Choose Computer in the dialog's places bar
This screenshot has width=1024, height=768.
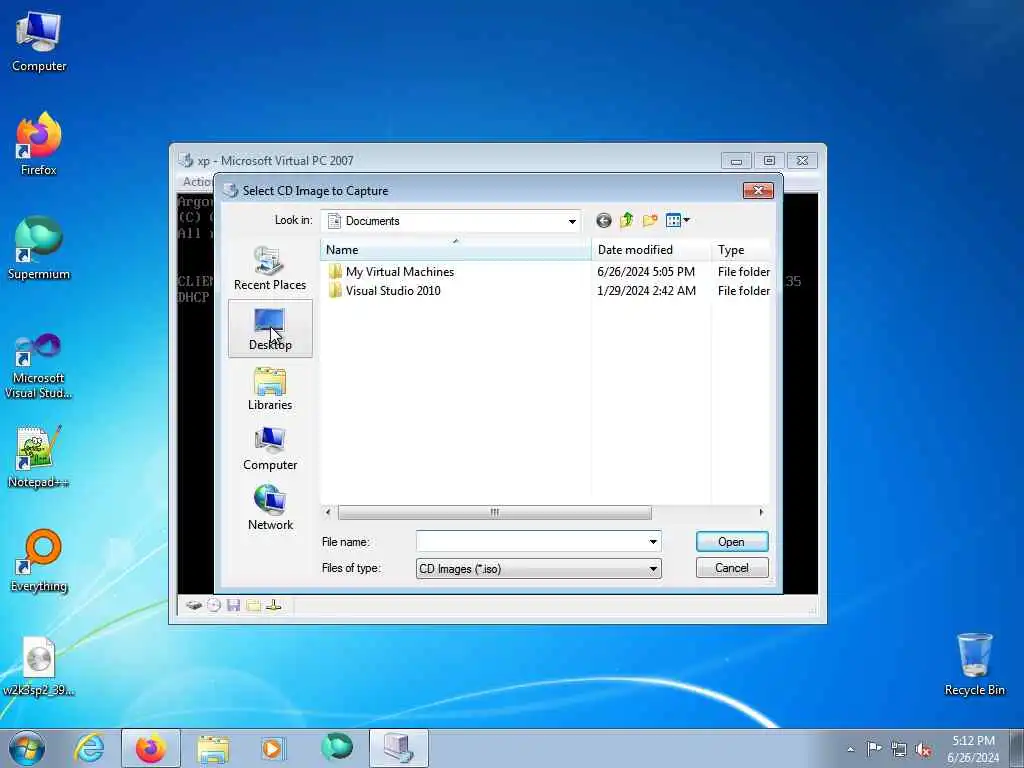click(x=270, y=449)
